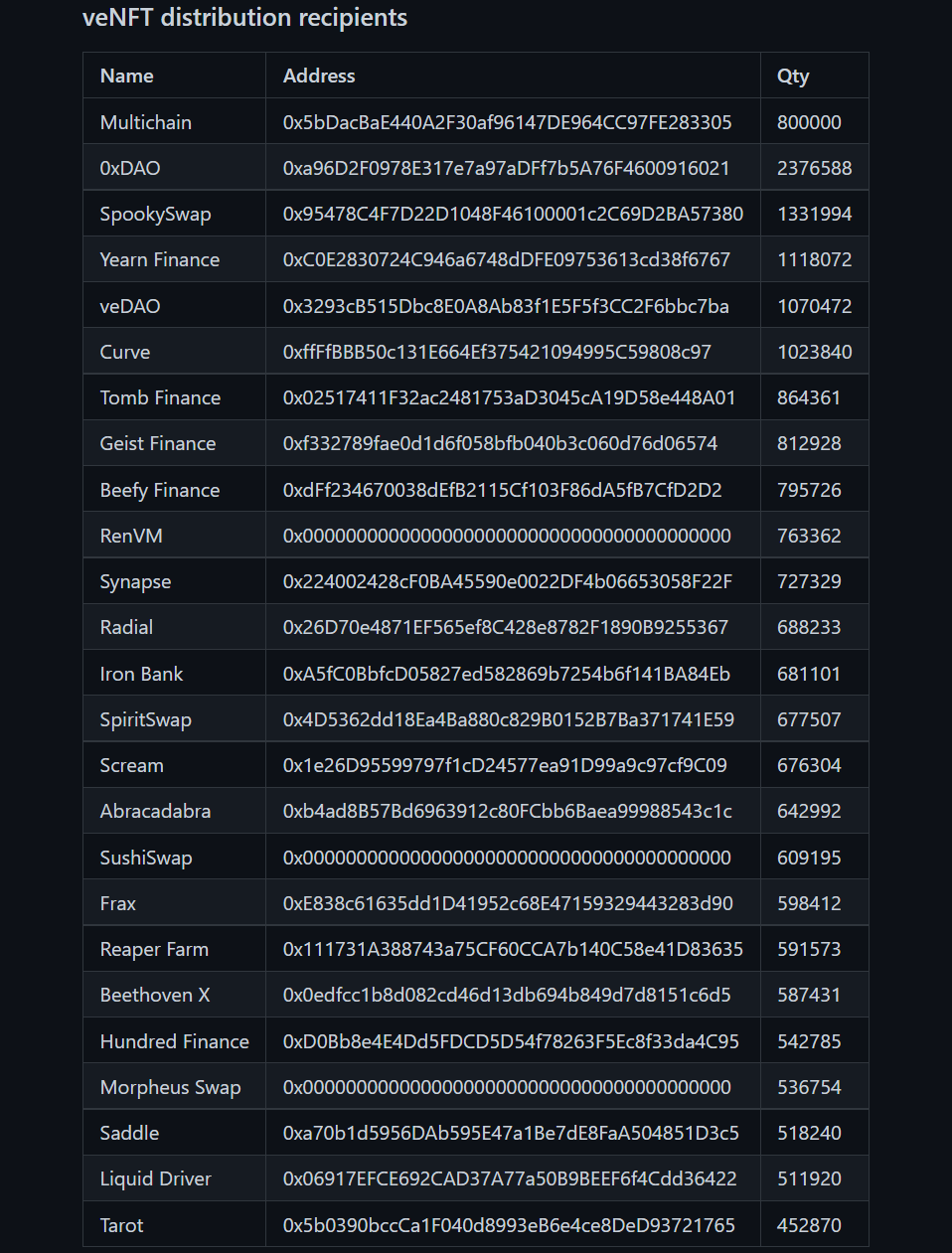Click the Abracadabra quantity 642992
952x1253 pixels.
(x=809, y=811)
